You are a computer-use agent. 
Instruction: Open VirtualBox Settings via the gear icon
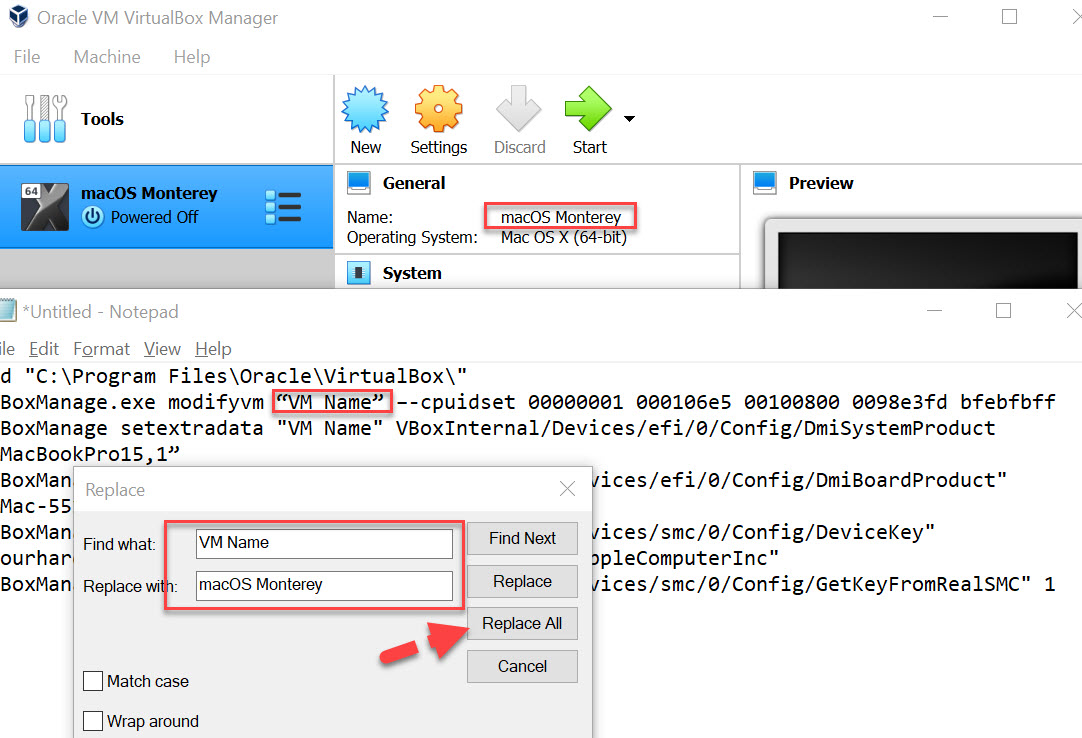(438, 110)
